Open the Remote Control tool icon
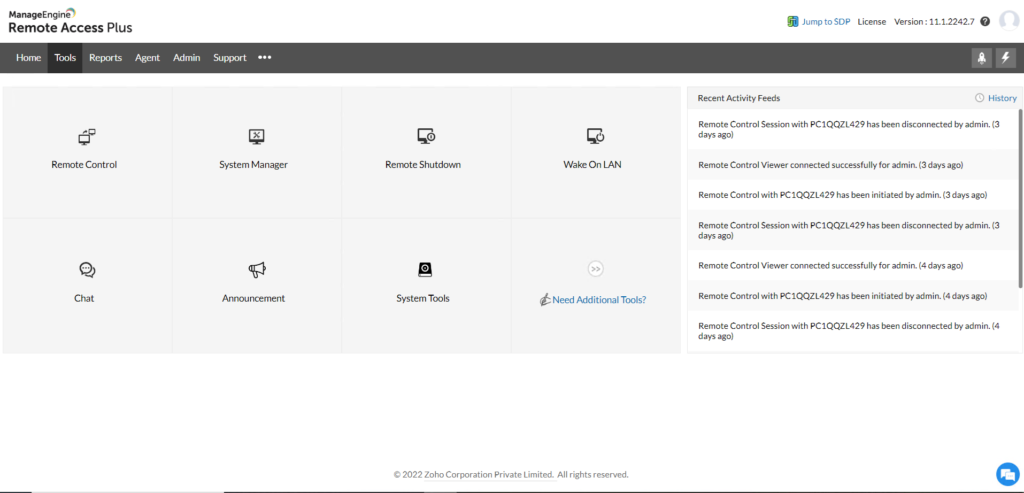The width and height of the screenshot is (1024, 493). coord(87,136)
